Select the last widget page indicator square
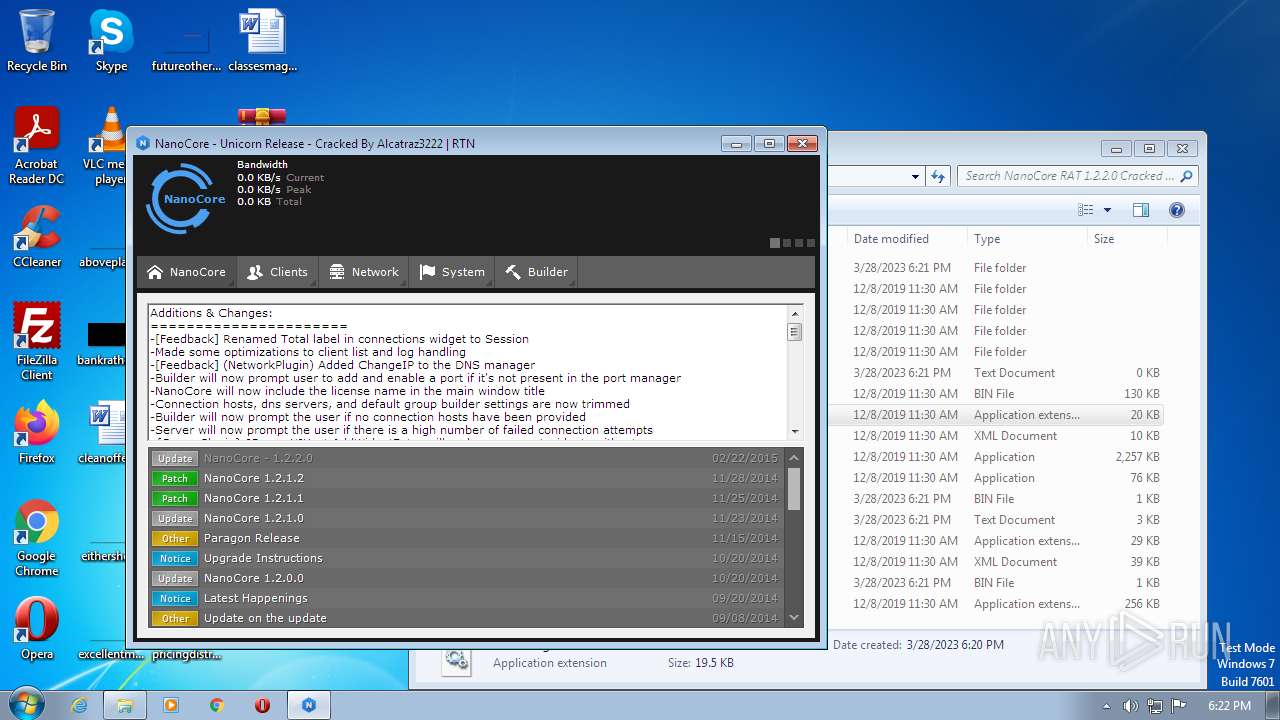 tap(811, 243)
